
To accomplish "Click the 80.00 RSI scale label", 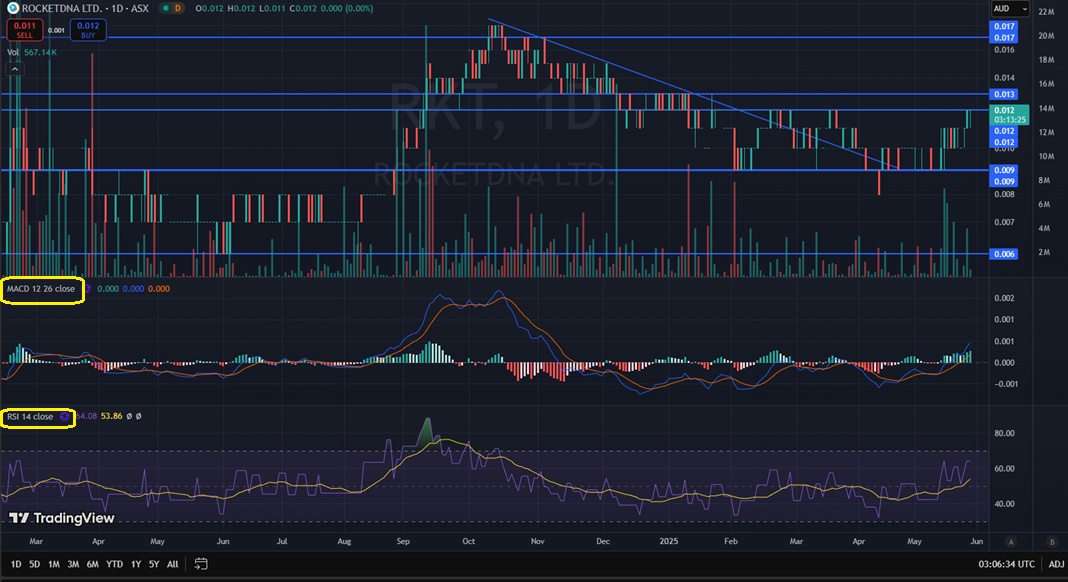I will point(1004,433).
